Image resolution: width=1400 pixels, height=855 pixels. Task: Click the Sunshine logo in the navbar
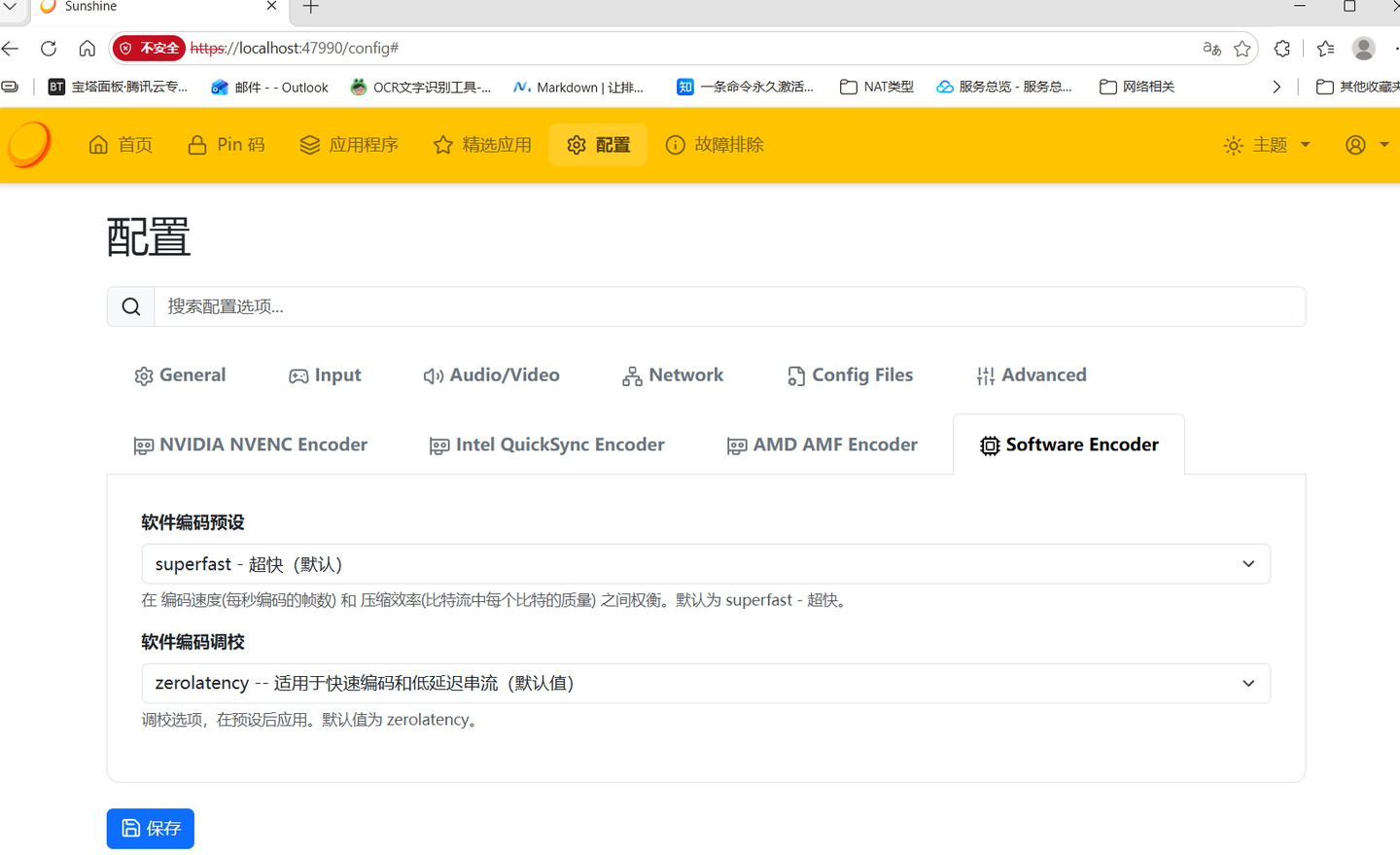[x=28, y=145]
